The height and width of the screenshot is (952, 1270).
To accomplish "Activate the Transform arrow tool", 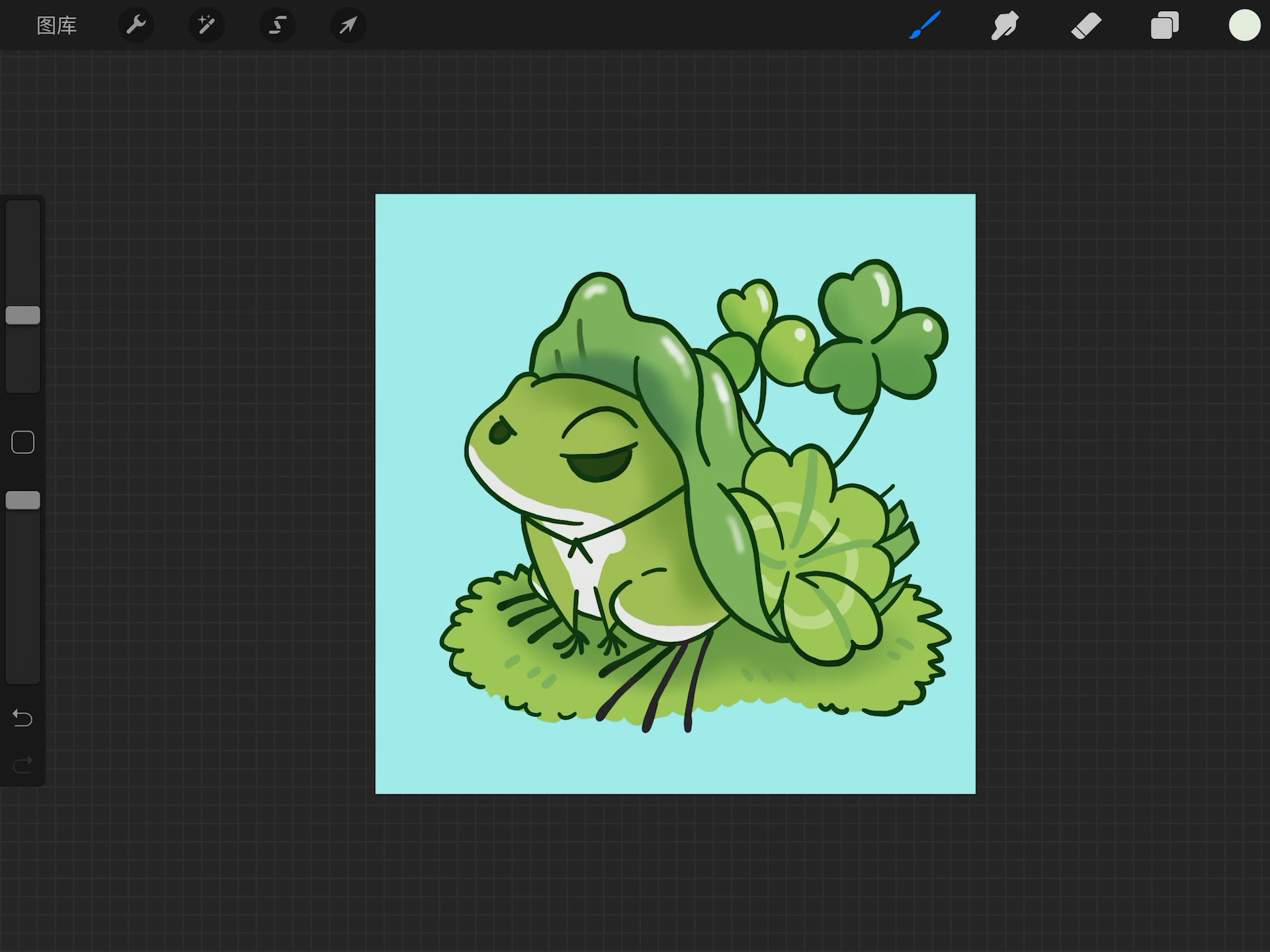I will (348, 26).
